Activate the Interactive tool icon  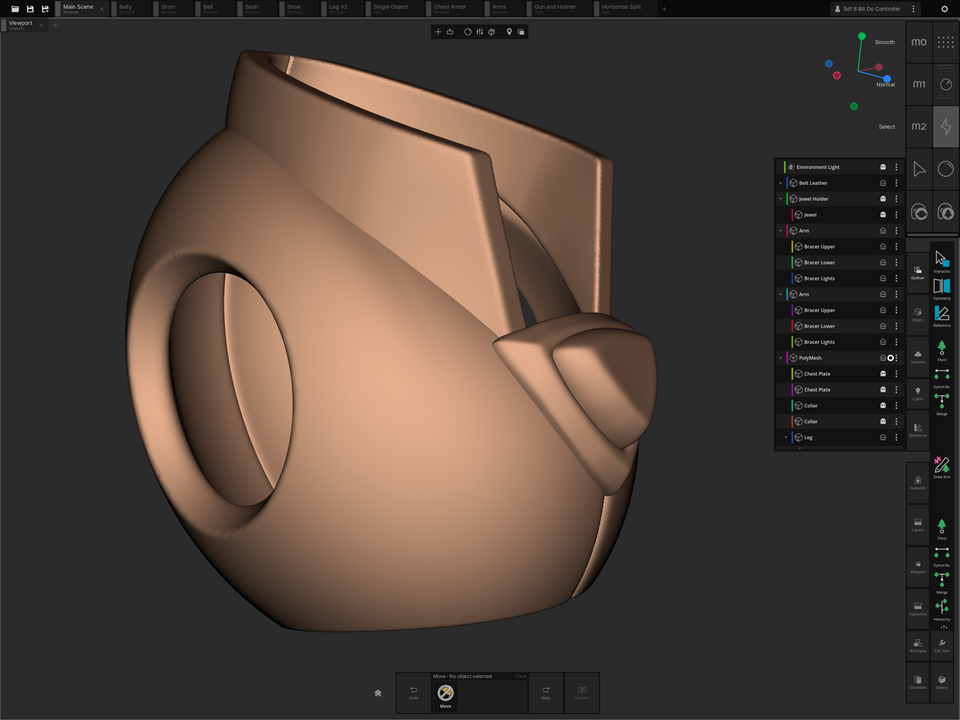[942, 259]
